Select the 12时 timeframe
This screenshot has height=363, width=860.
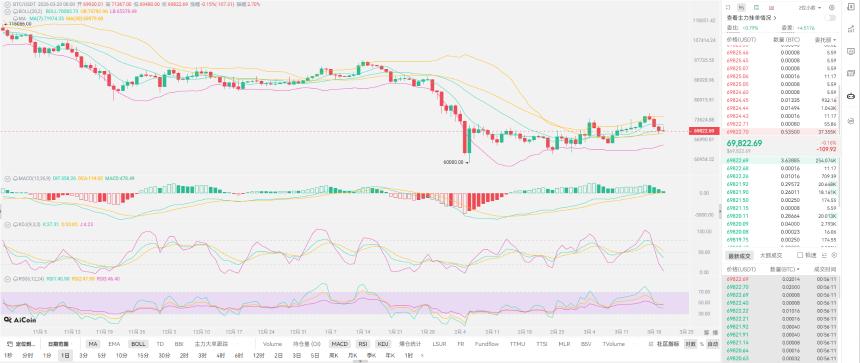click(258, 355)
